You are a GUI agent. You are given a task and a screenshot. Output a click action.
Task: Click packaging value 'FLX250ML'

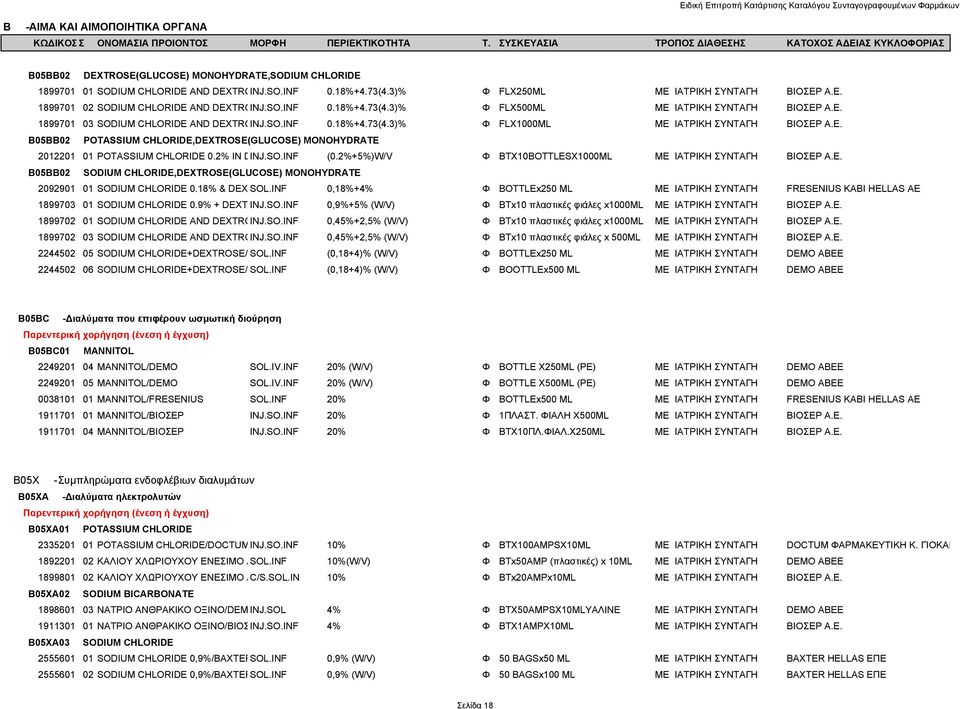(x=522, y=92)
